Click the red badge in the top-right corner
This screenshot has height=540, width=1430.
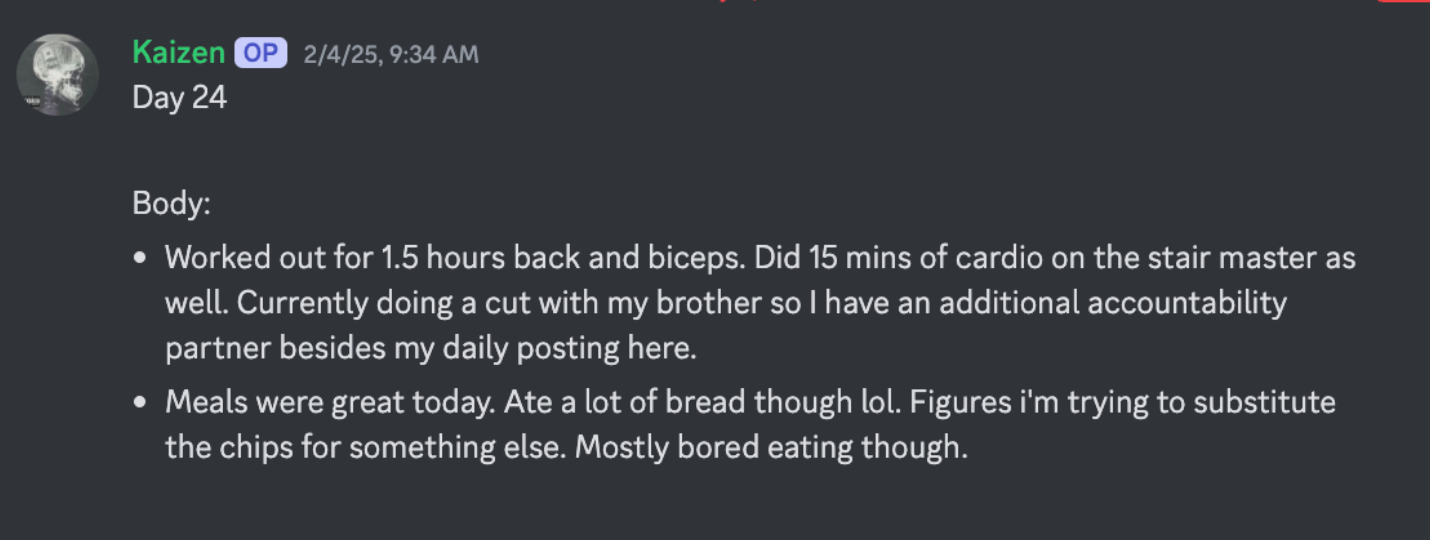click(x=1403, y=1)
